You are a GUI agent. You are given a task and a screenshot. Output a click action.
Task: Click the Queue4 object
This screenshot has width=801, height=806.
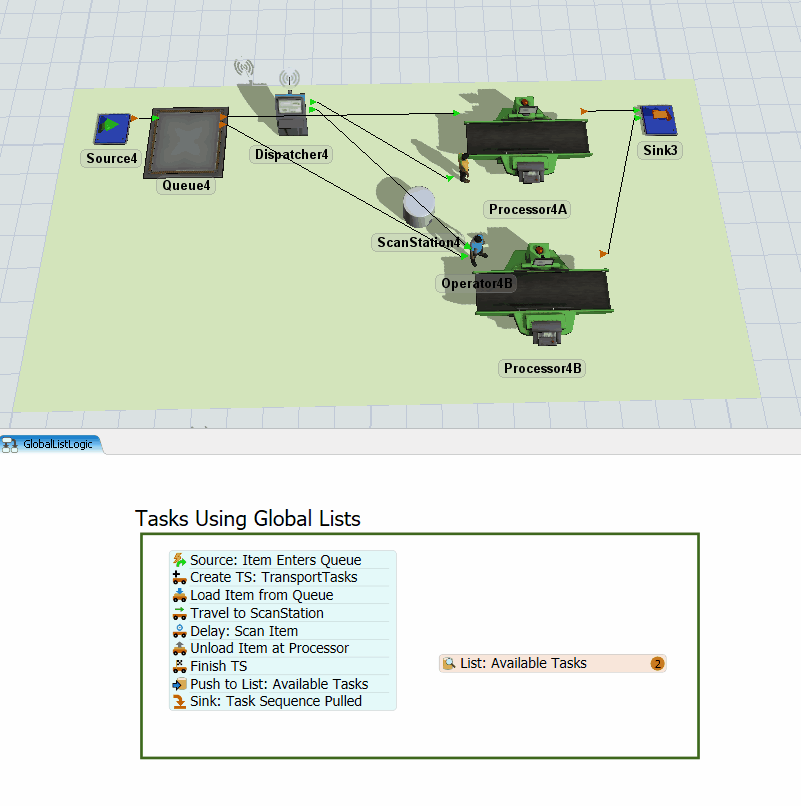[185, 140]
